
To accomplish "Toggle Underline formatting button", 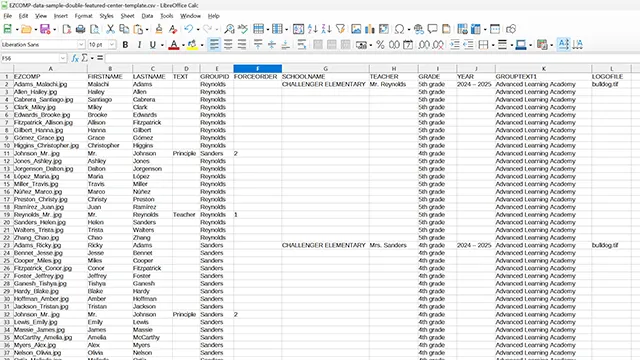I will [x=153, y=44].
